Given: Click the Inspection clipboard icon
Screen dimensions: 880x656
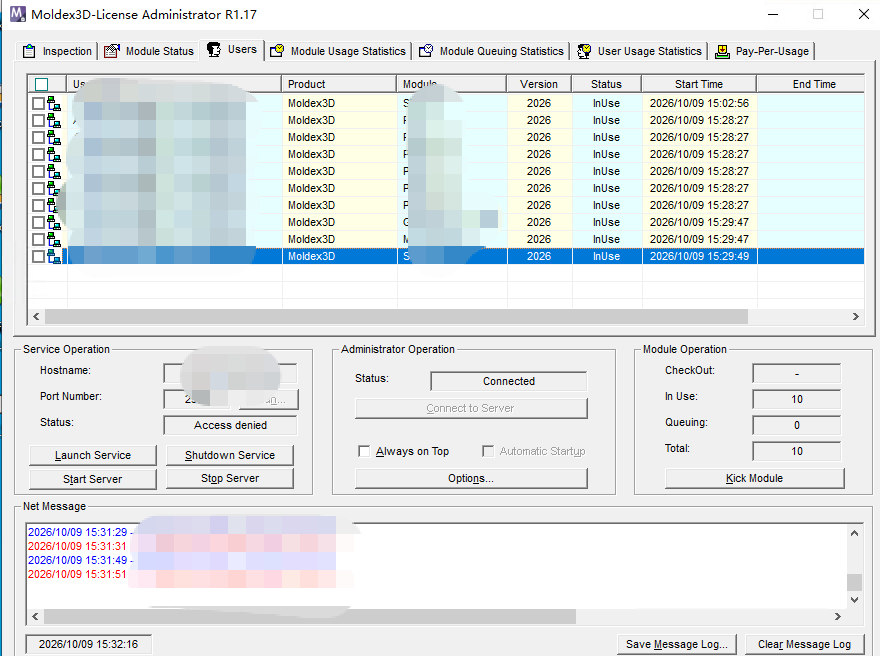Looking at the screenshot, I should (x=29, y=51).
